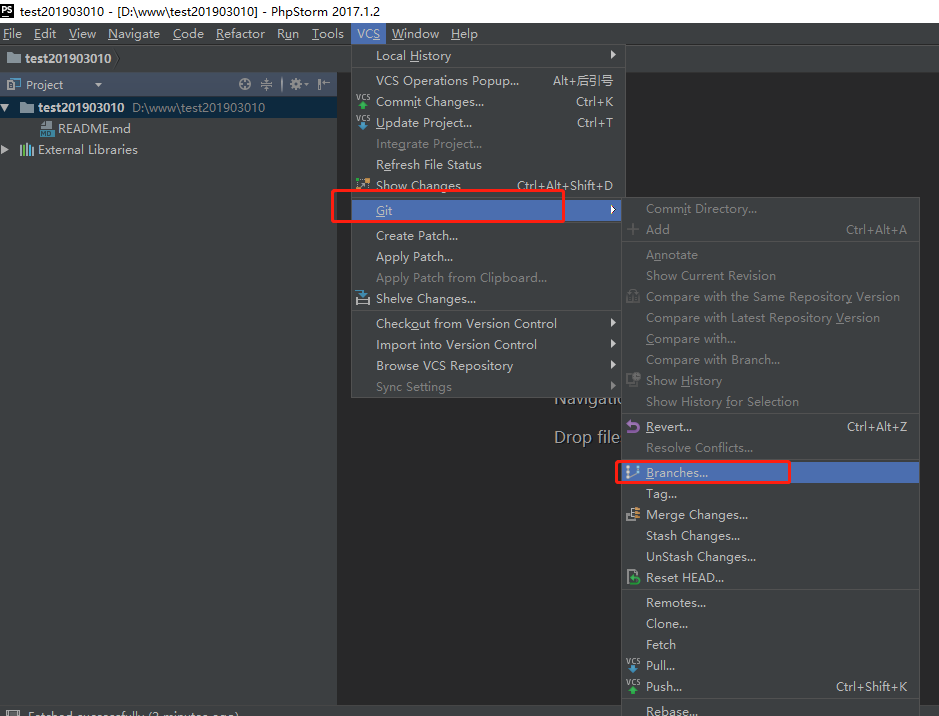Open the Window menu
This screenshot has width=939, height=716.
(x=415, y=34)
